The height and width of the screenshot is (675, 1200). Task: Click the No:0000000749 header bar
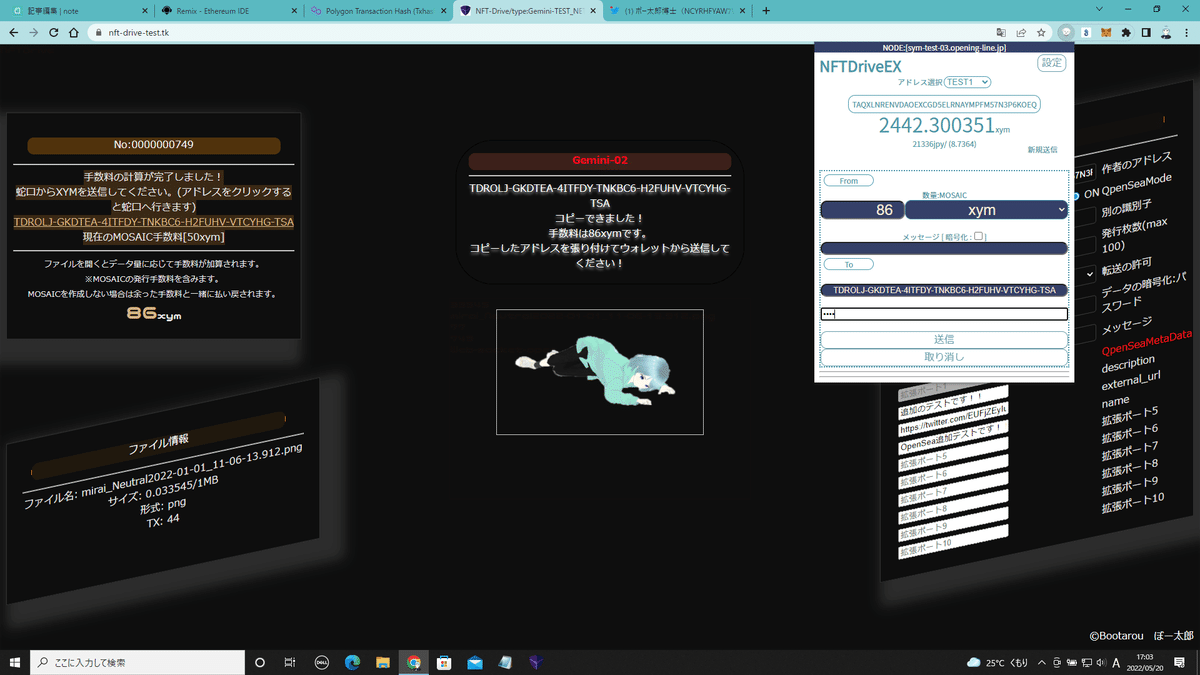(154, 145)
